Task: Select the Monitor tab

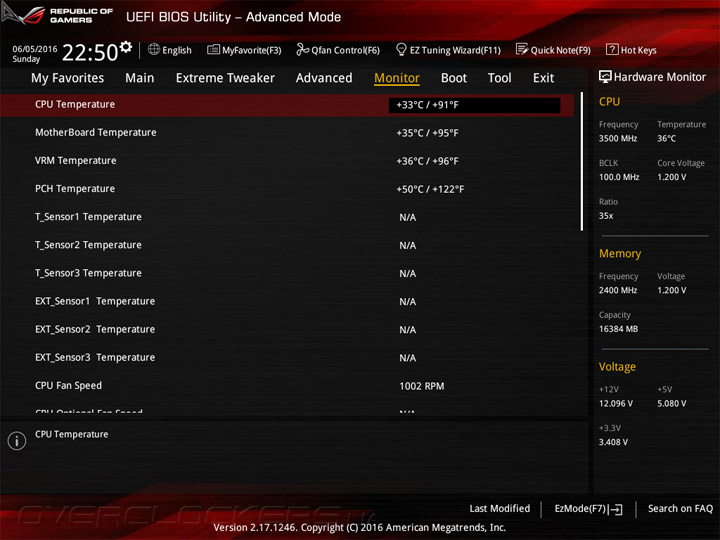Action: (397, 78)
